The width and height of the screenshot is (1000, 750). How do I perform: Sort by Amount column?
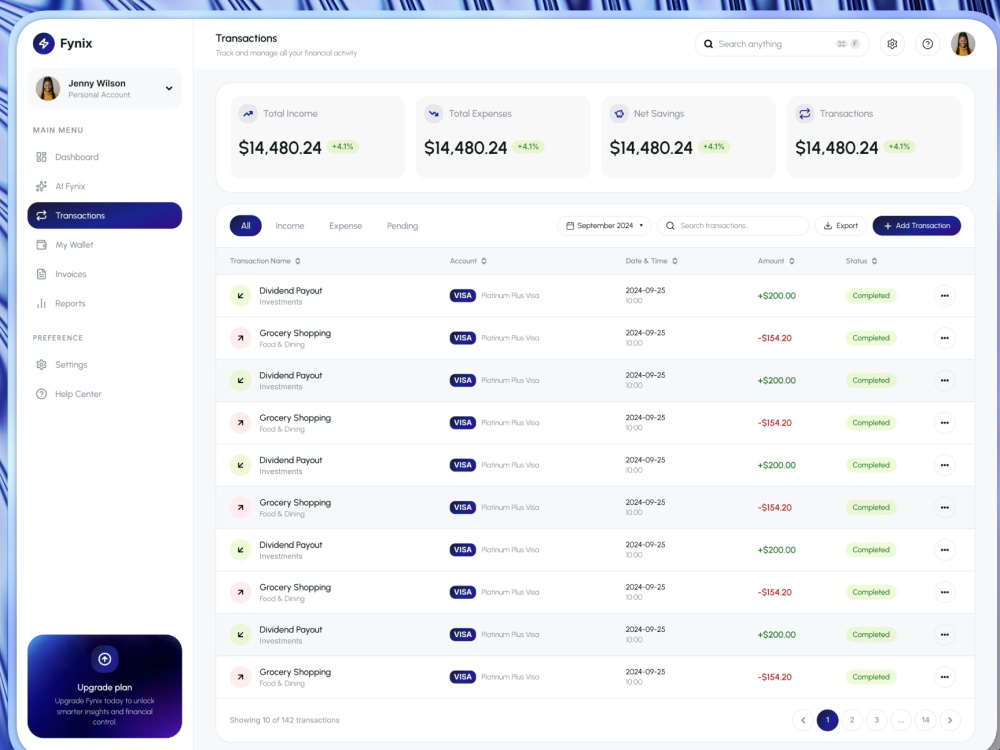tap(776, 261)
